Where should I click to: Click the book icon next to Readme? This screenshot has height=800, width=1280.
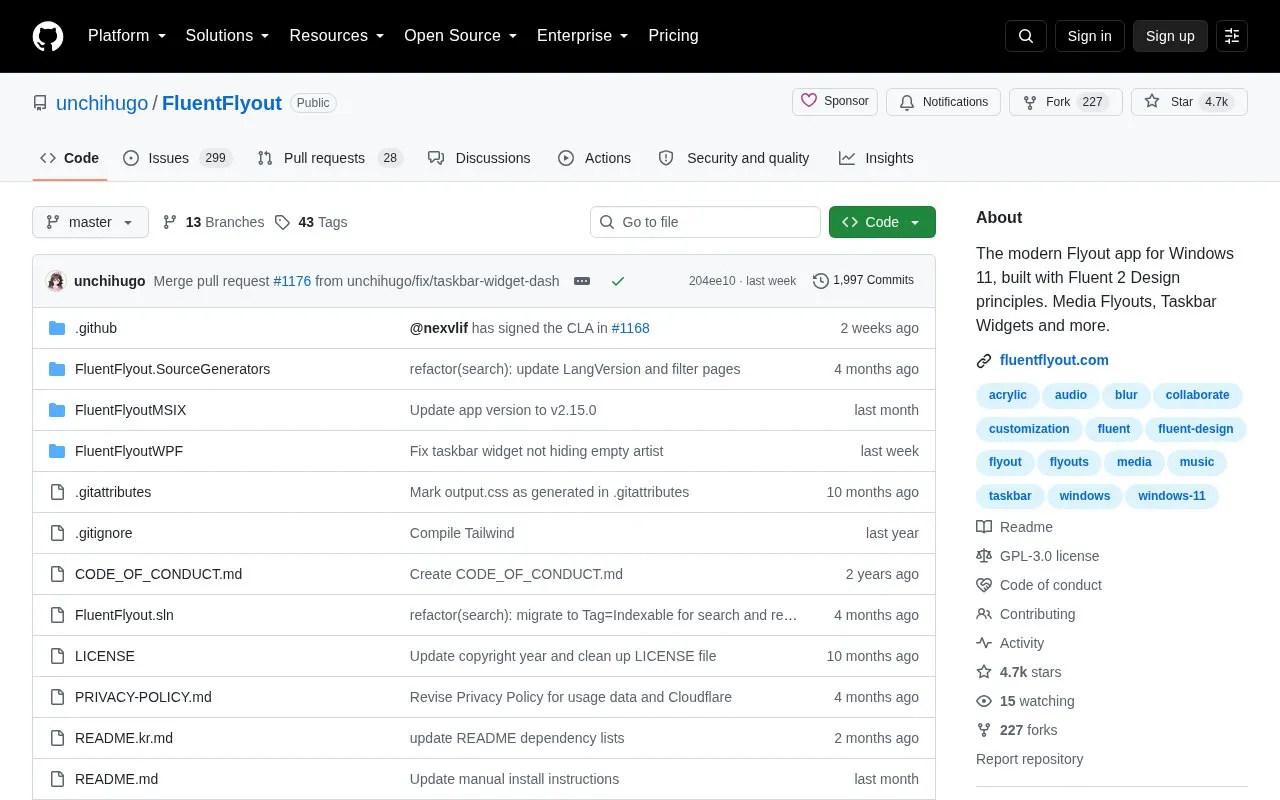(x=984, y=527)
